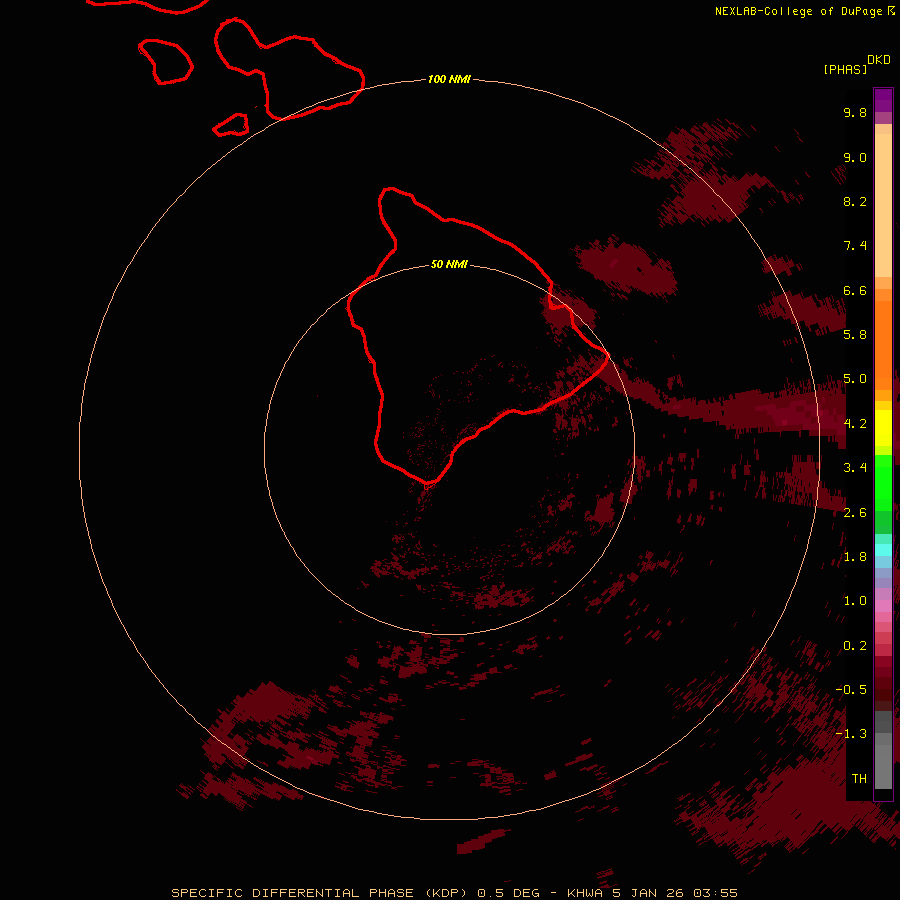
Task: Click the 1.0 legend value
Action: pos(855,600)
